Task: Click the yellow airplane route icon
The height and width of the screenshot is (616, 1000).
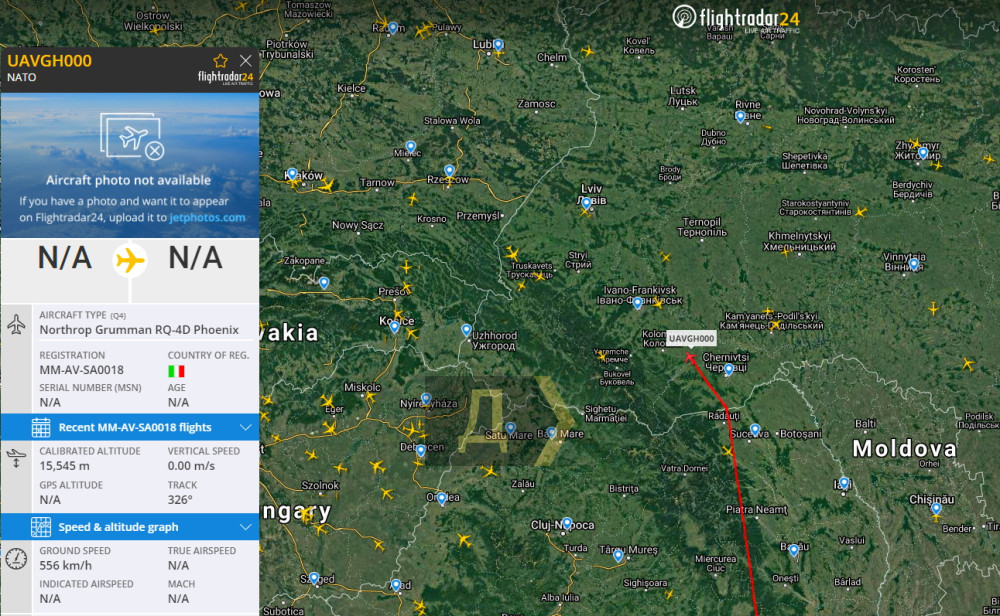Action: pyautogui.click(x=130, y=260)
